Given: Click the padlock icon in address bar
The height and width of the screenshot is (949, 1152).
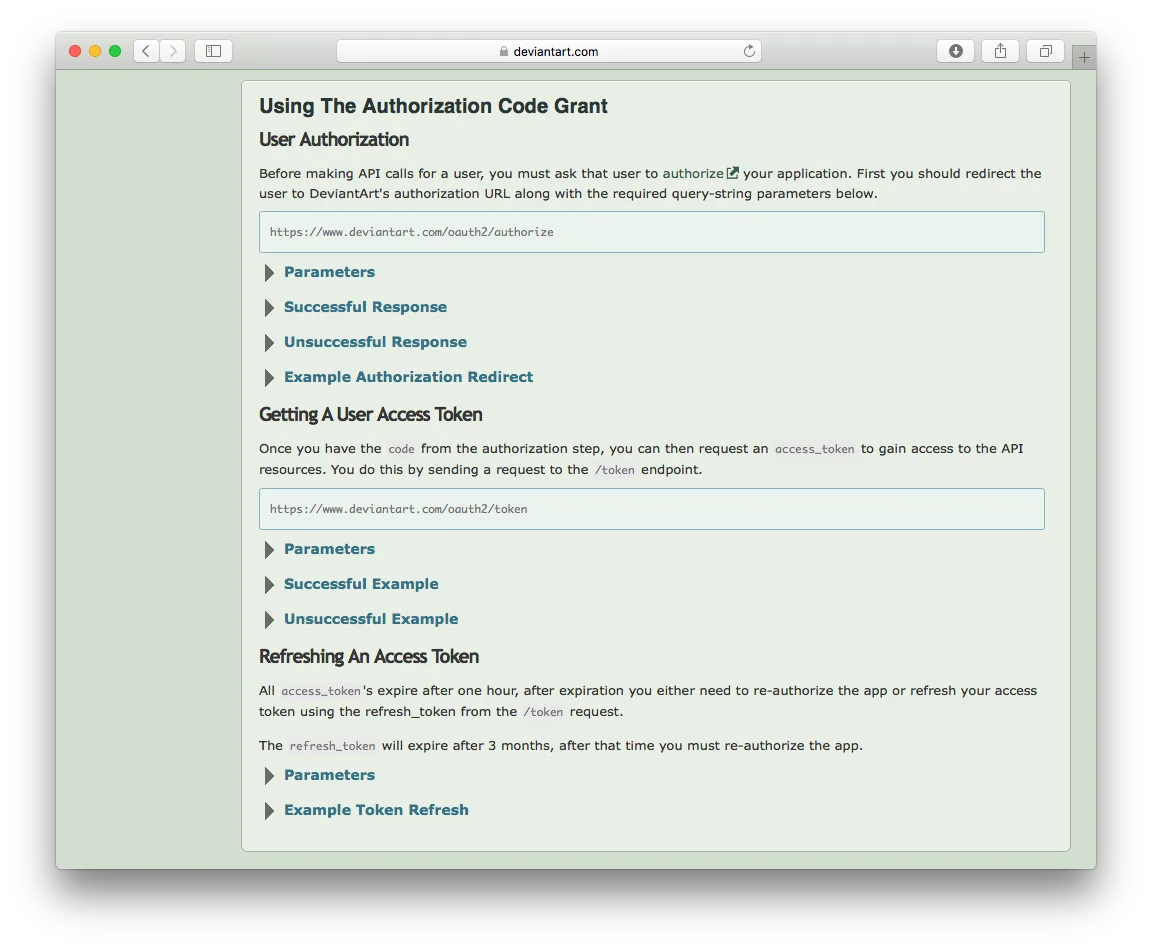Looking at the screenshot, I should tap(503, 51).
